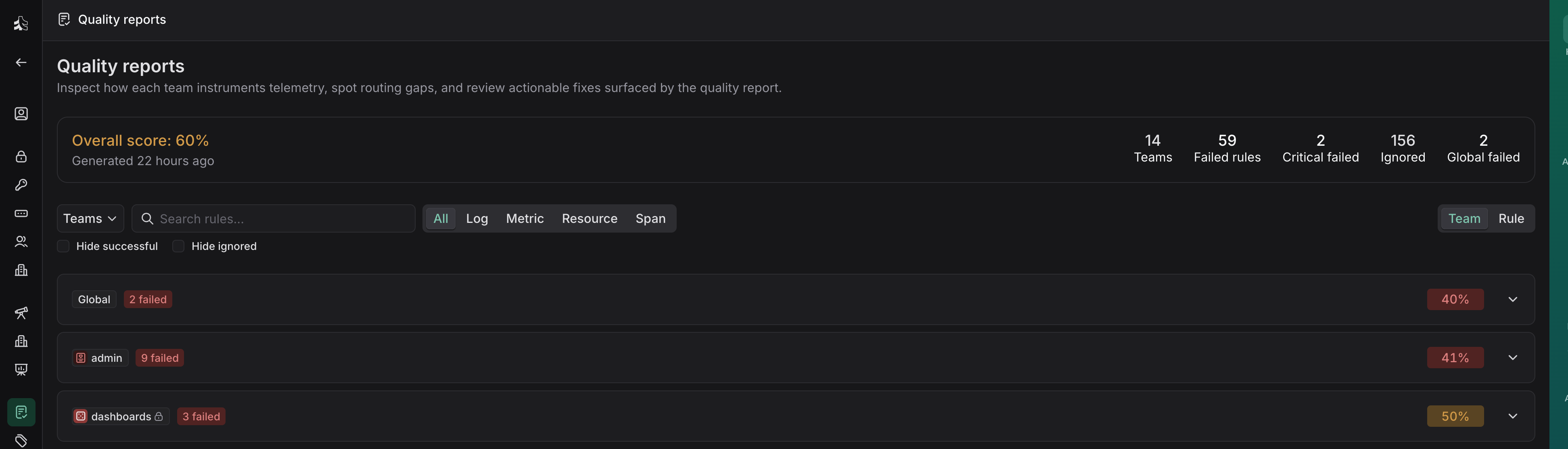Expand the Global row chevron

pos(1513,300)
